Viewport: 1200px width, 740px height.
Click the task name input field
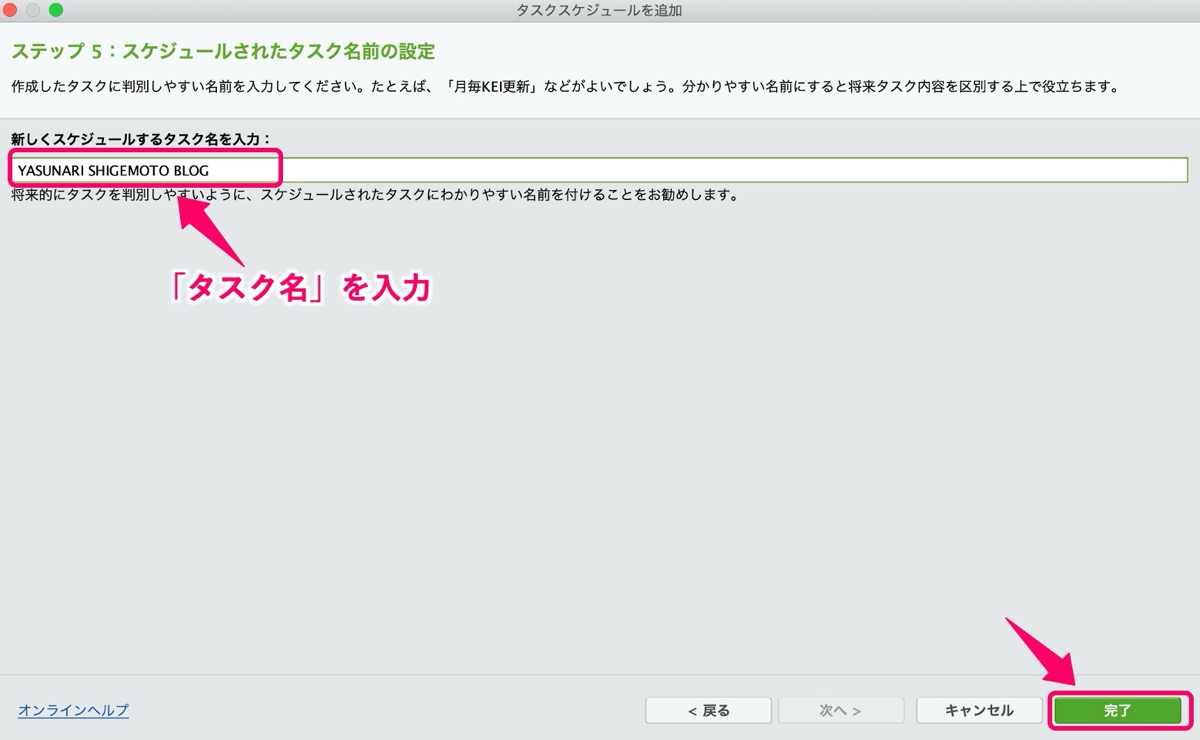(600, 170)
